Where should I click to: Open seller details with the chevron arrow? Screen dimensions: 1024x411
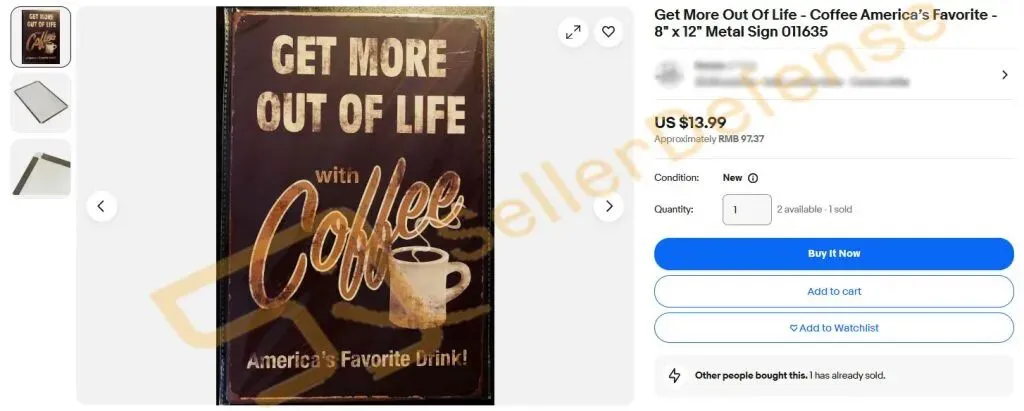pos(1004,75)
